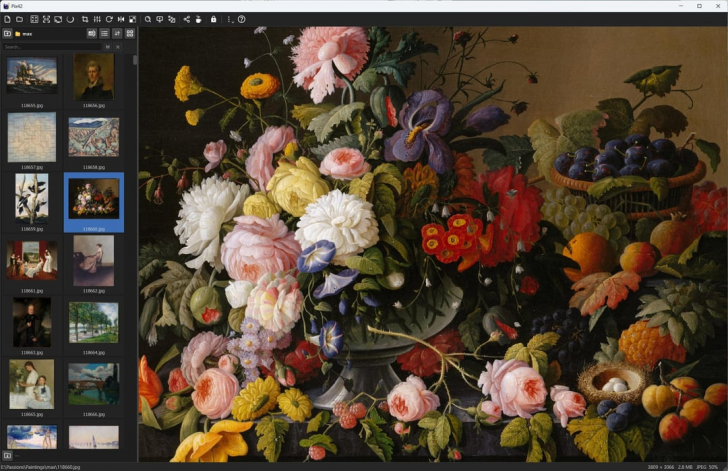
Task: Toggle thumbnail label display icon
Action: [x=92, y=33]
